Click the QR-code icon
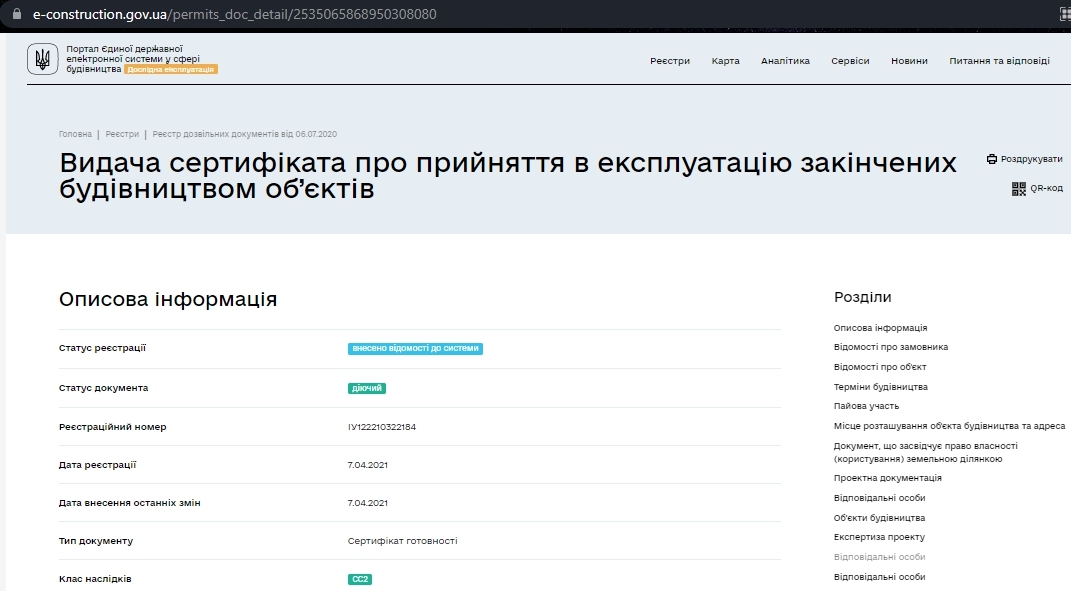The image size is (1071, 591). (x=1018, y=189)
